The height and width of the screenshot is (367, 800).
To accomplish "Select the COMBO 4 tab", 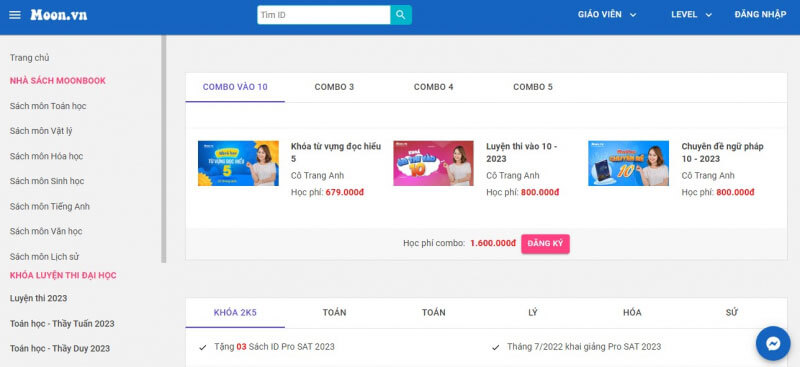I will (x=434, y=87).
